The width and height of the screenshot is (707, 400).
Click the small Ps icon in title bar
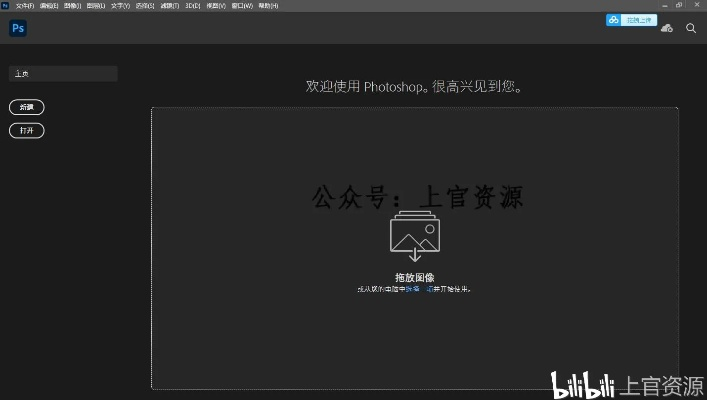point(5,6)
